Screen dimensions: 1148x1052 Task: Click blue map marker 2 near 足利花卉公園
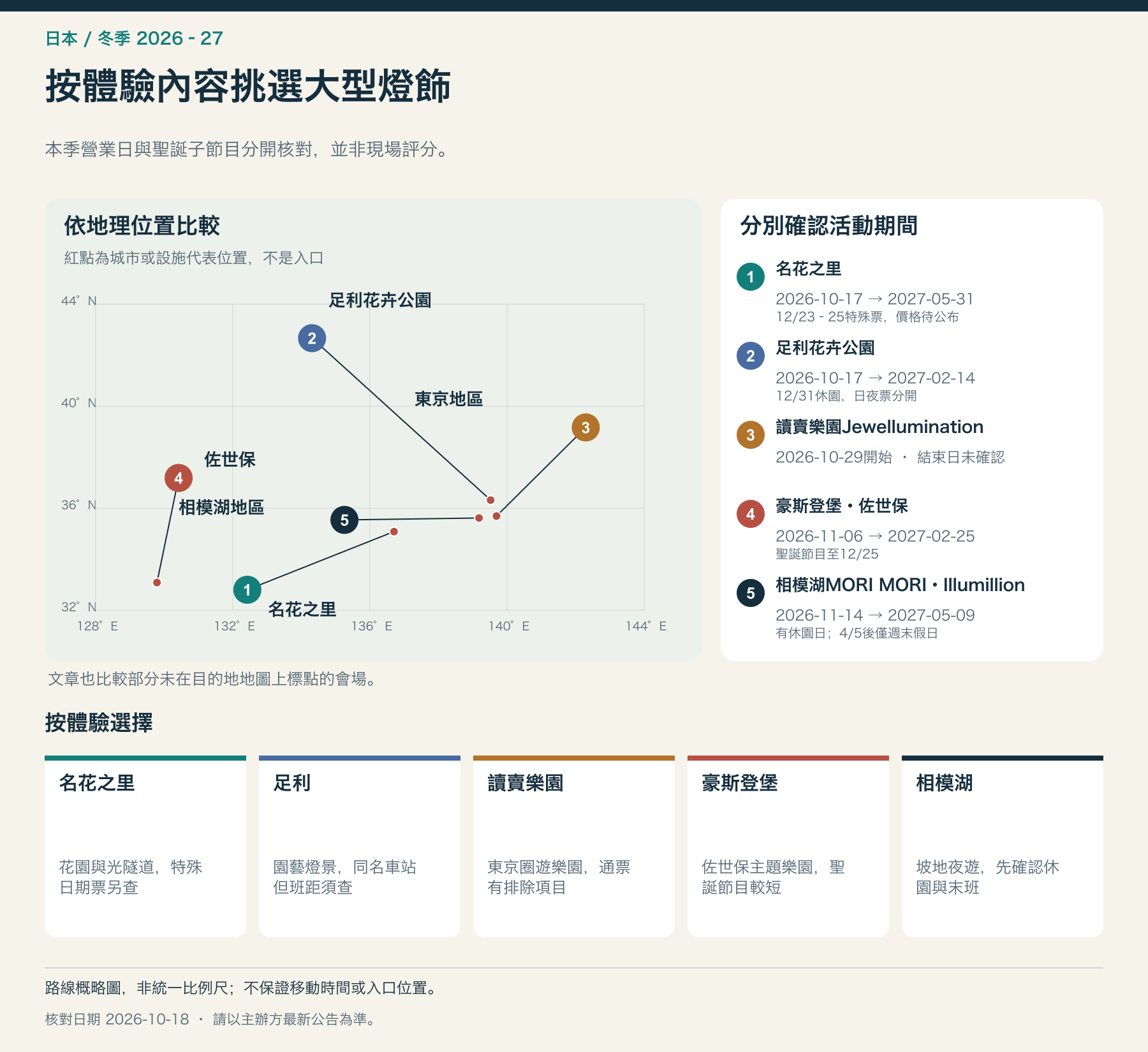coord(312,338)
